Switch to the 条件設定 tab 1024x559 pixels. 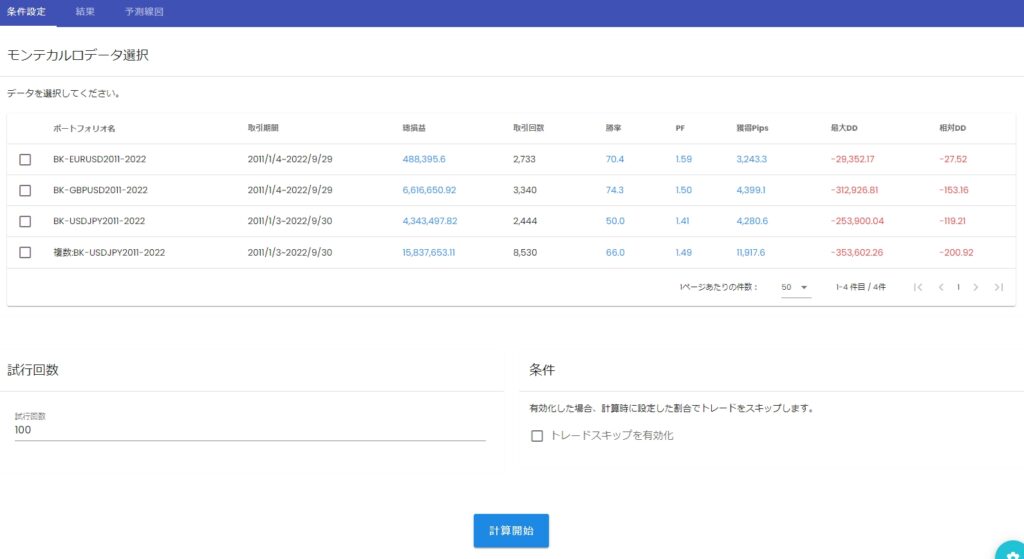26,12
